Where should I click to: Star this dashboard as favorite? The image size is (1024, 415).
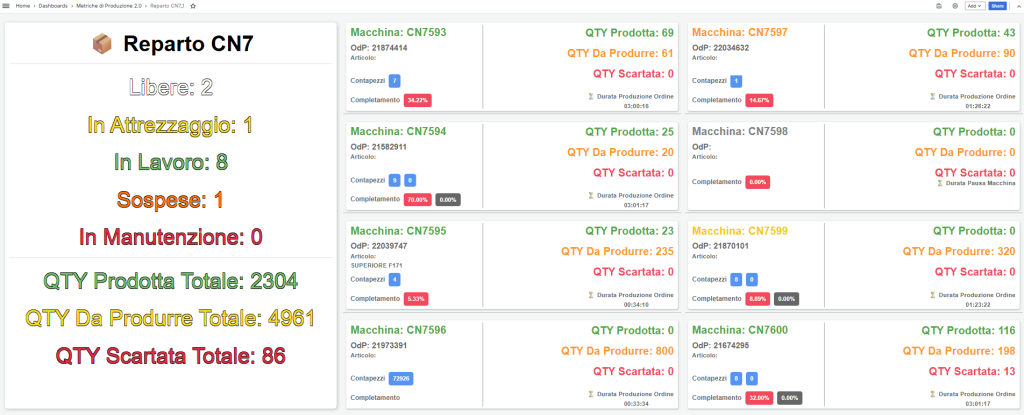pyautogui.click(x=193, y=6)
